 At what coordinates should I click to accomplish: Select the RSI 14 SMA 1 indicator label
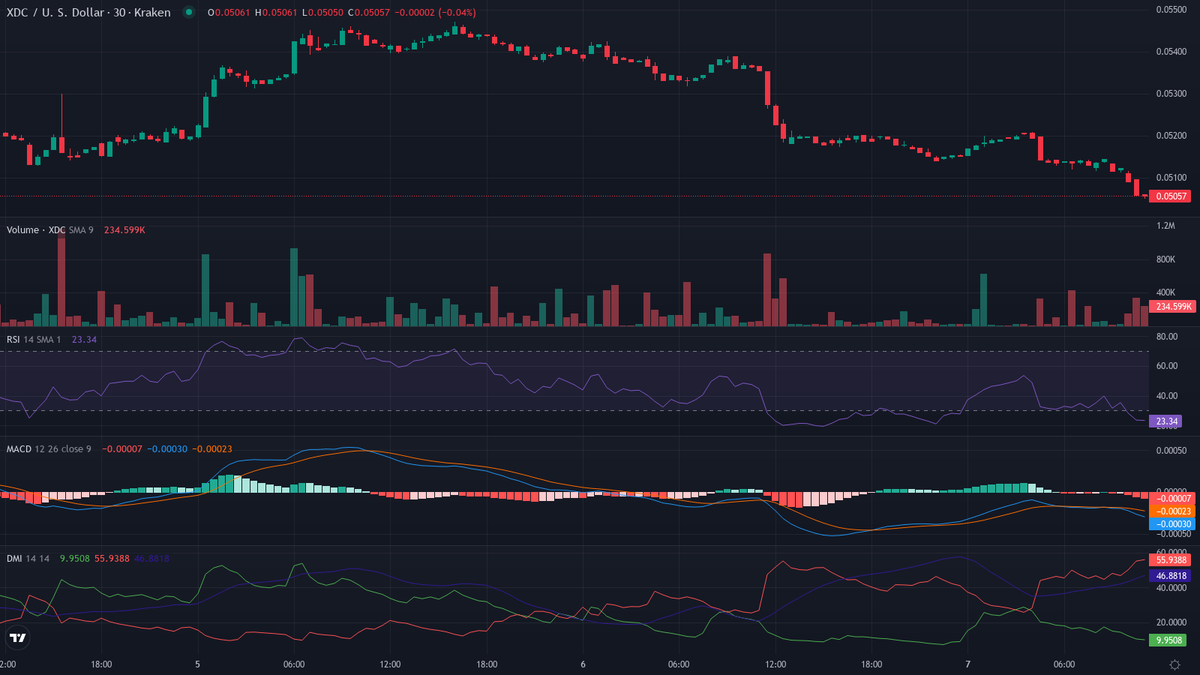(x=36, y=340)
